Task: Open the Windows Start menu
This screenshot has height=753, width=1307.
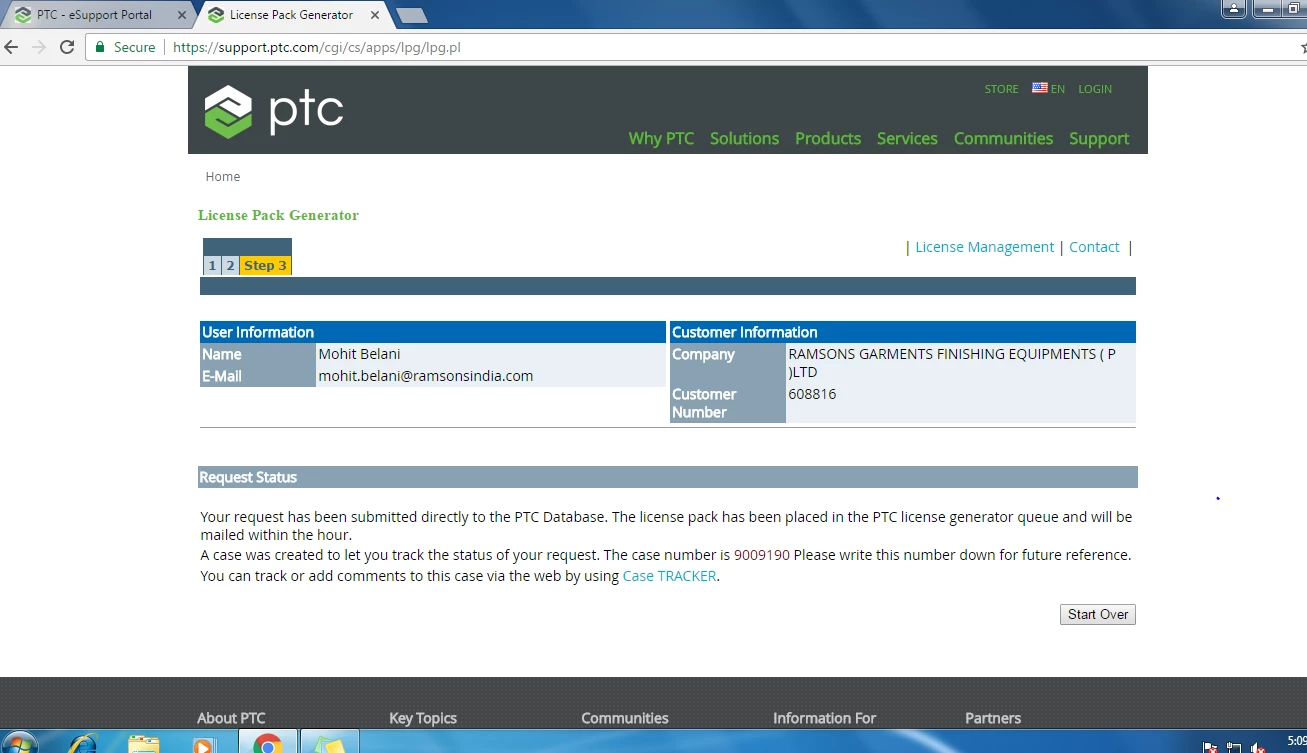Action: tap(19, 742)
